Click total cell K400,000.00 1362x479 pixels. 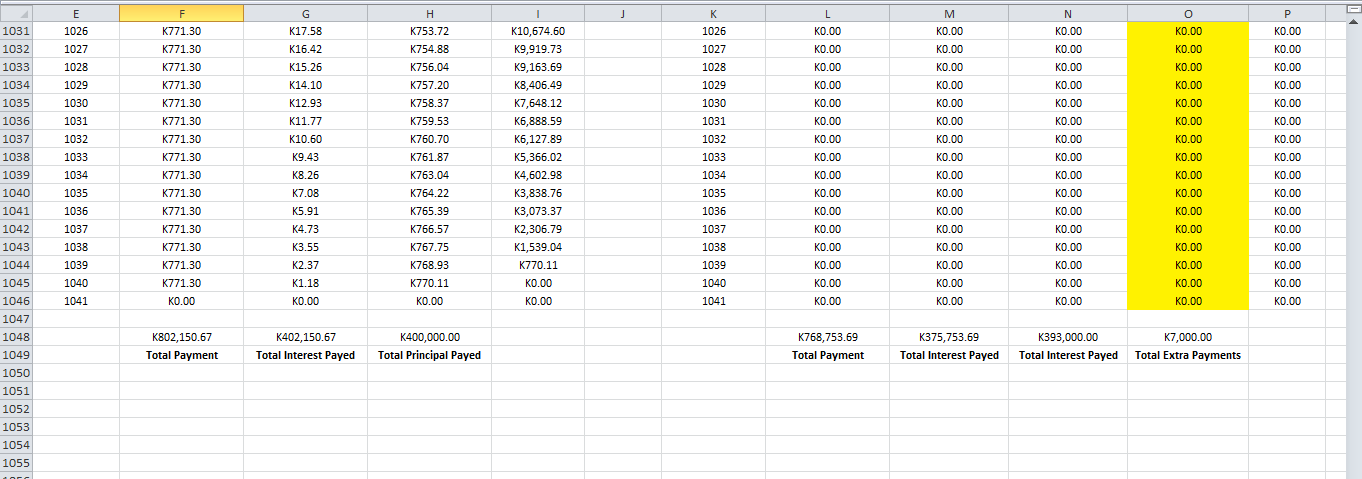point(429,337)
